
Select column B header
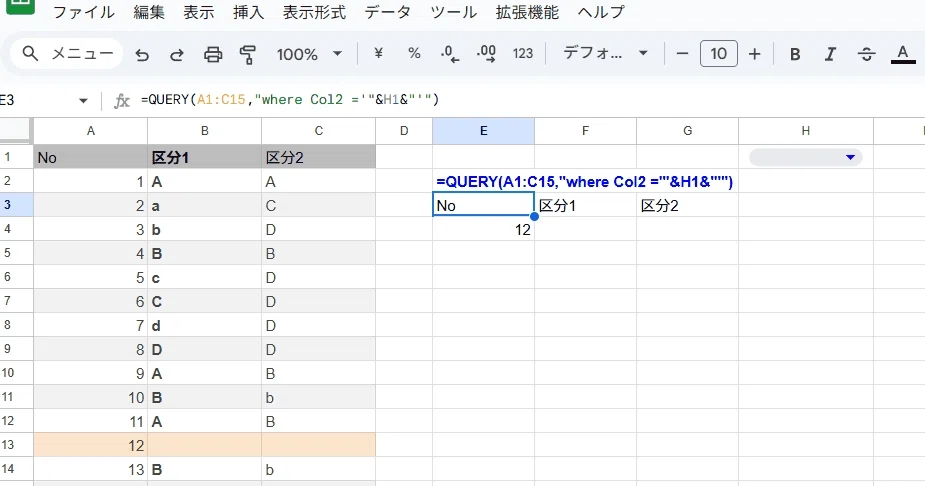(204, 131)
